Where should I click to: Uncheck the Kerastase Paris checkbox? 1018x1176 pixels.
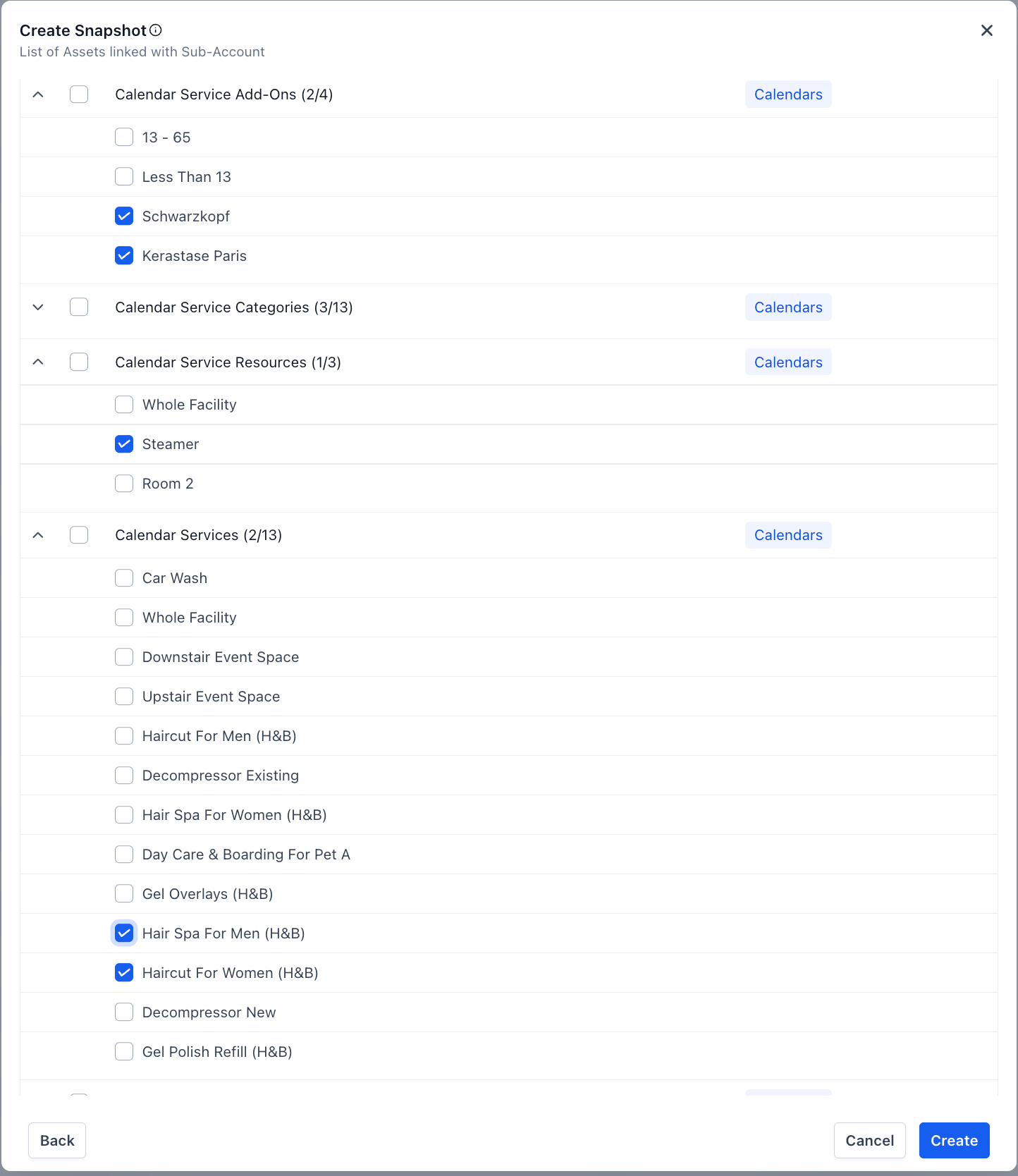124,256
